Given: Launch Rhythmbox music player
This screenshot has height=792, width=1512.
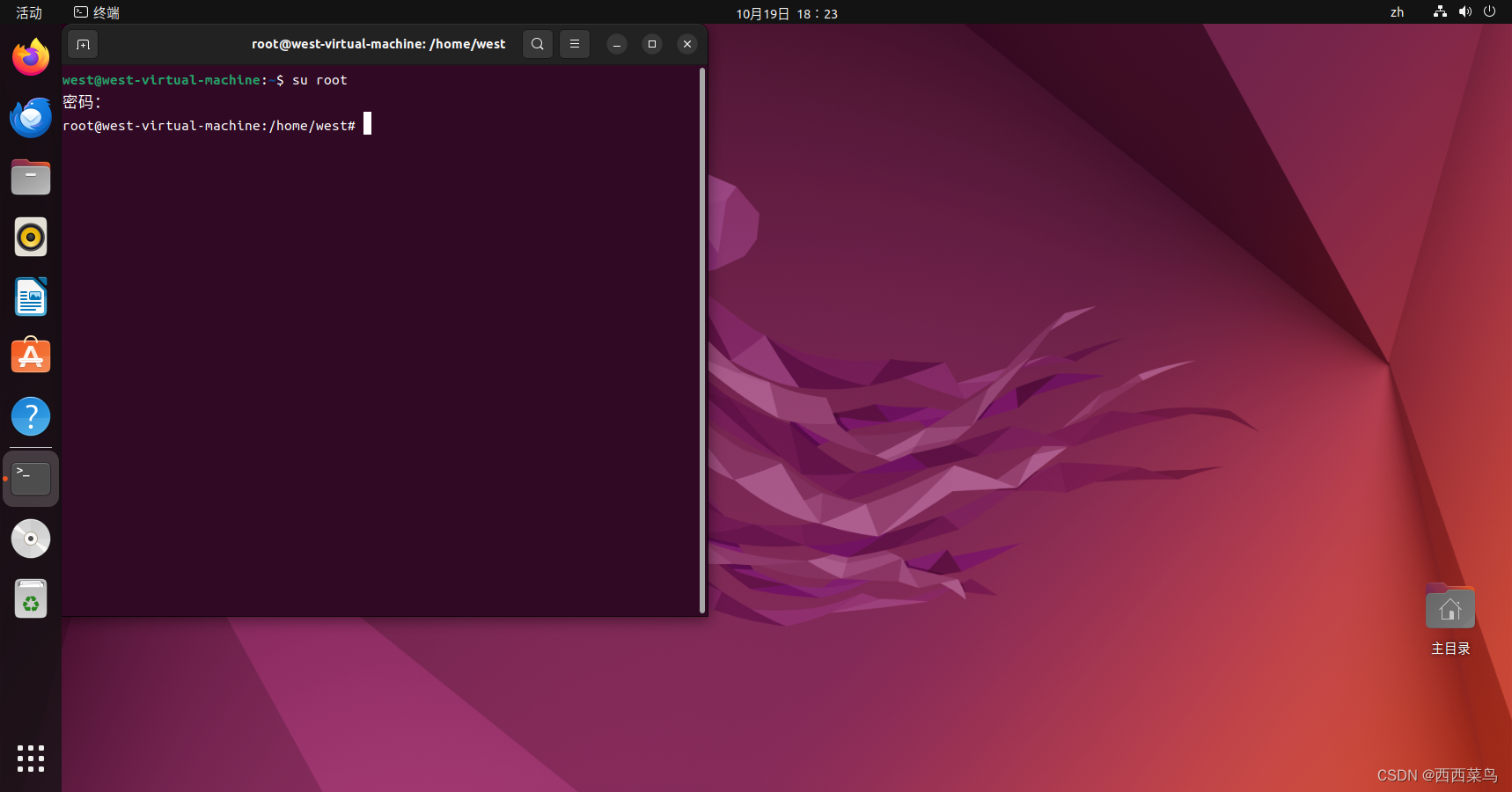Looking at the screenshot, I should click(31, 237).
